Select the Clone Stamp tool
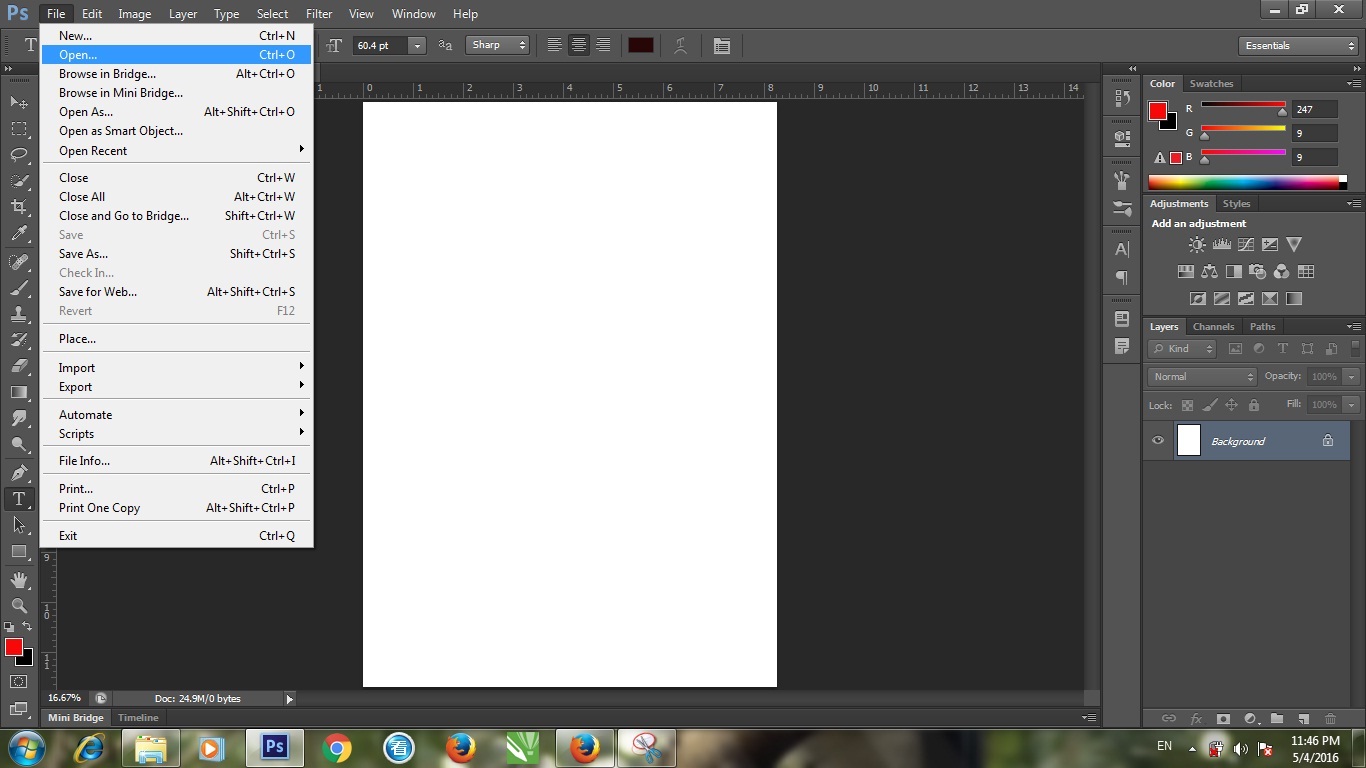 click(x=19, y=314)
